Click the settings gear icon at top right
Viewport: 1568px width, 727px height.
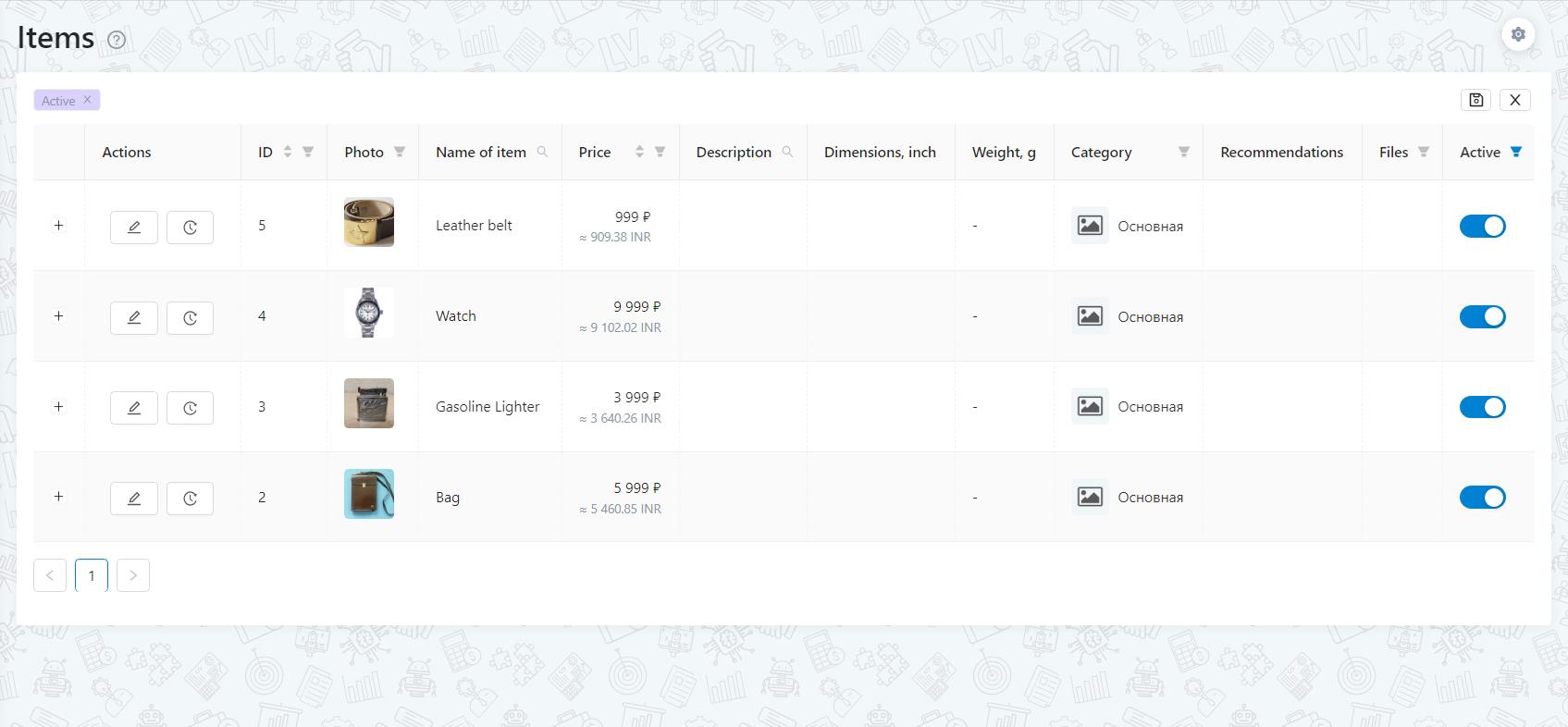(x=1517, y=35)
